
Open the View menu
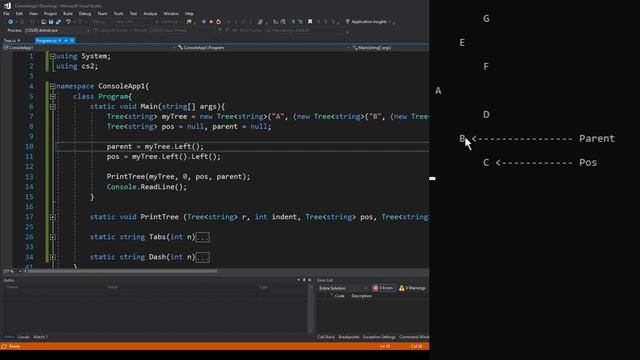click(33, 13)
